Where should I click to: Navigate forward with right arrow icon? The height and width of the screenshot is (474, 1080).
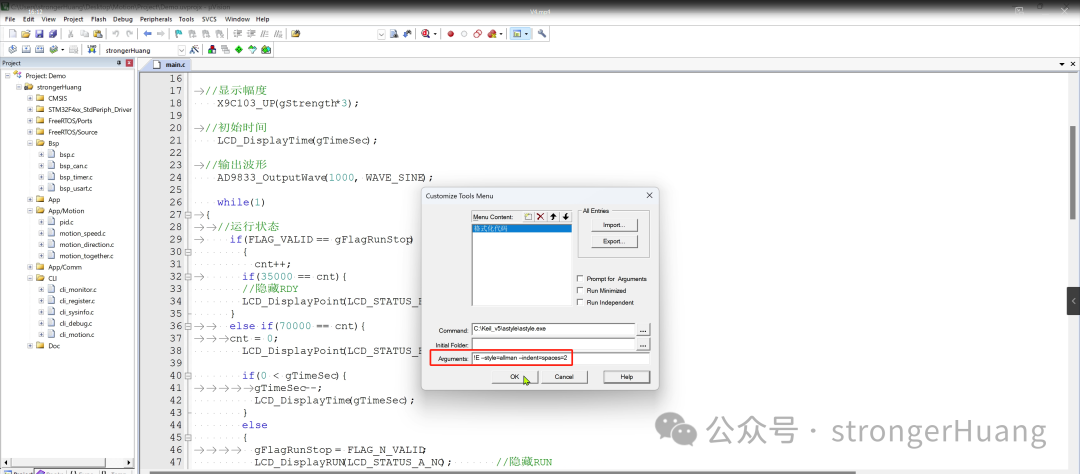pyautogui.click(x=160, y=34)
